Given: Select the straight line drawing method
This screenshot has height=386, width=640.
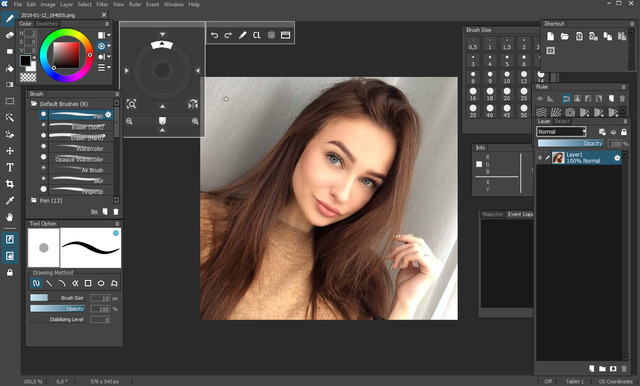Looking at the screenshot, I should [x=49, y=283].
